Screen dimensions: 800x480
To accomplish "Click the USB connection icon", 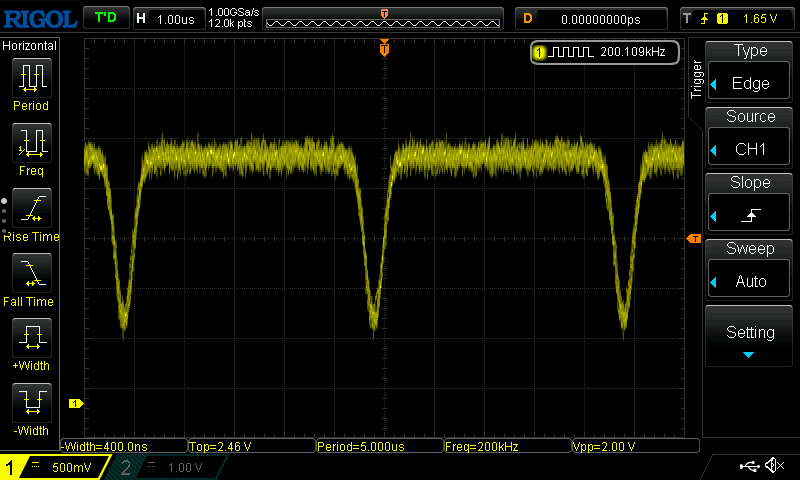I will click(749, 466).
